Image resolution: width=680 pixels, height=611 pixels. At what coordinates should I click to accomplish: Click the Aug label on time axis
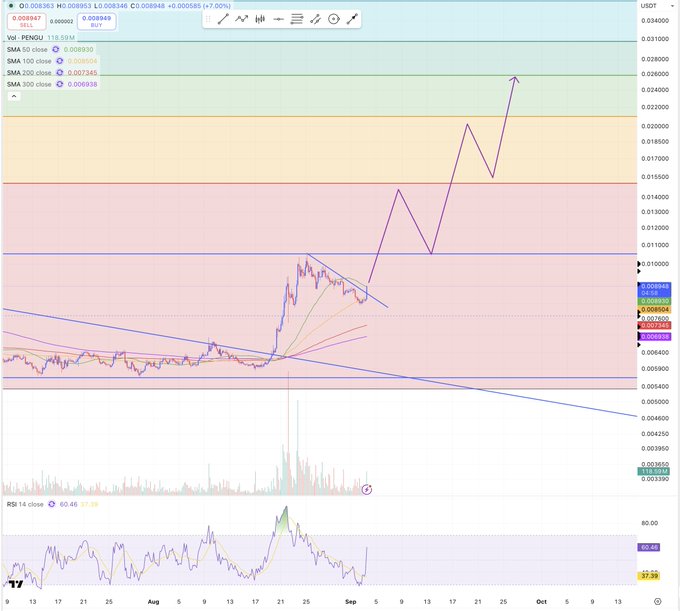[x=154, y=602]
